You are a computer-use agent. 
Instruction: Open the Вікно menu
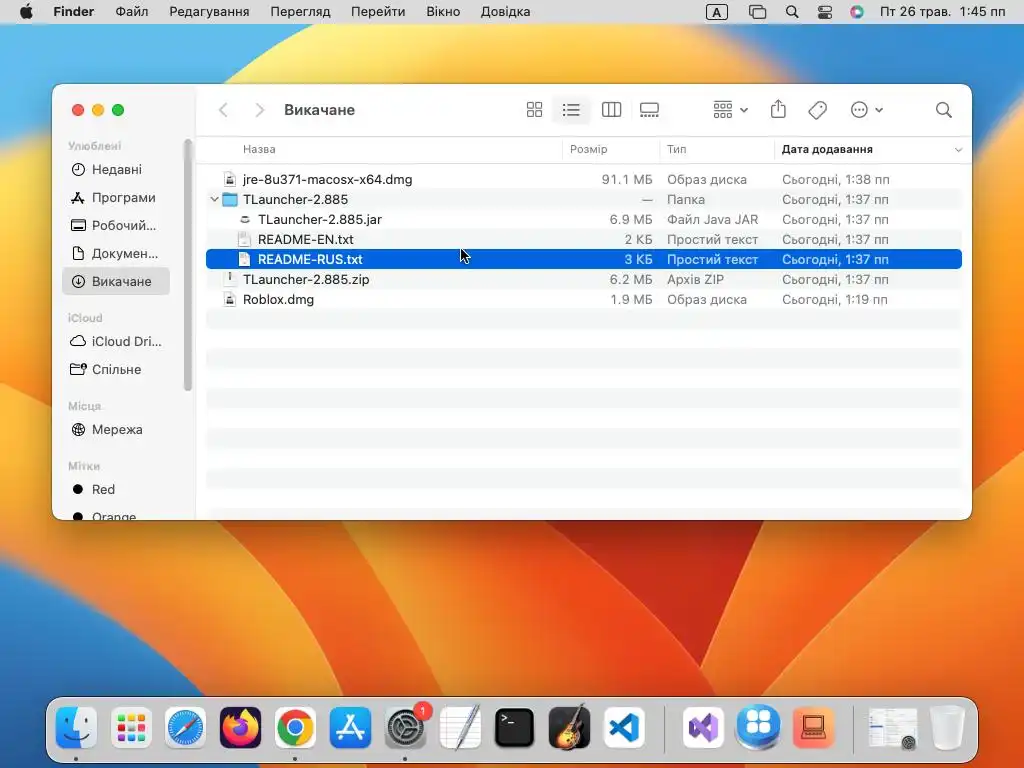coord(443,12)
